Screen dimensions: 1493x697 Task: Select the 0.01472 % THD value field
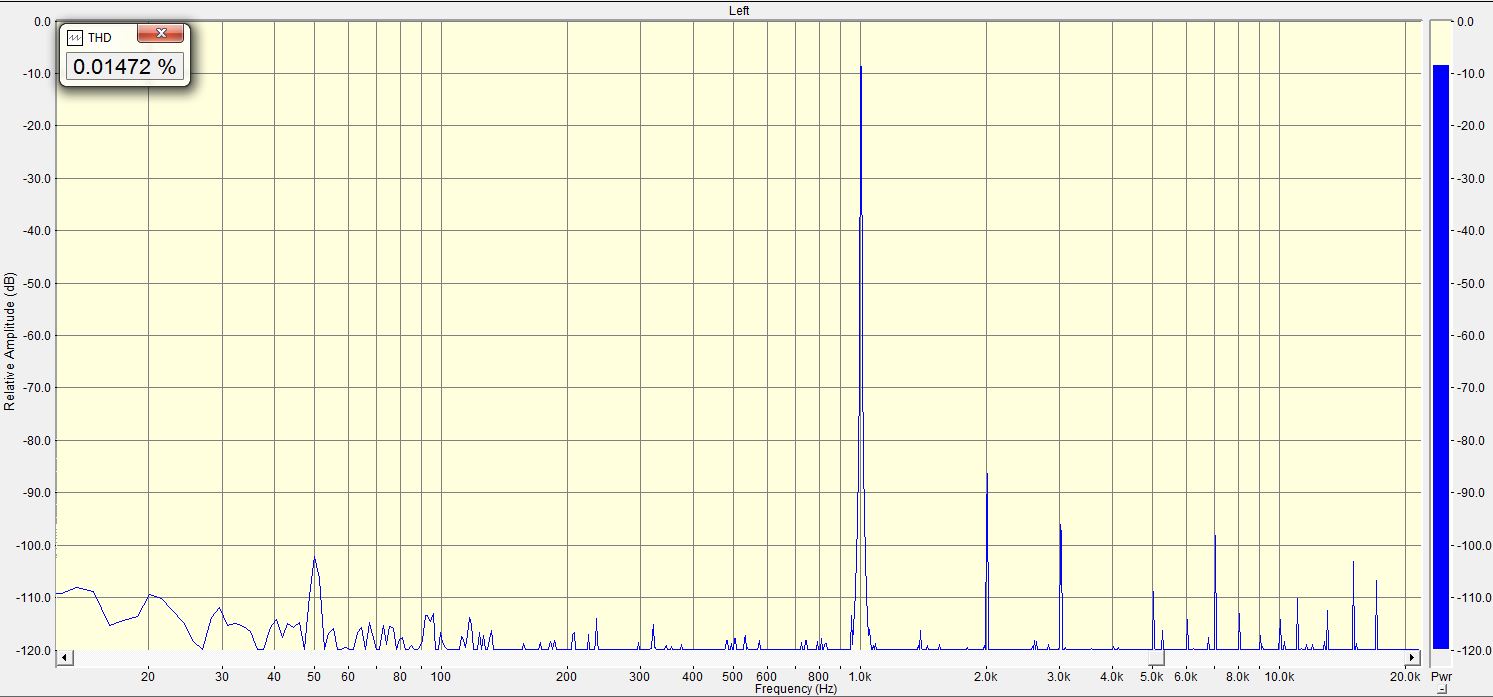coord(124,67)
